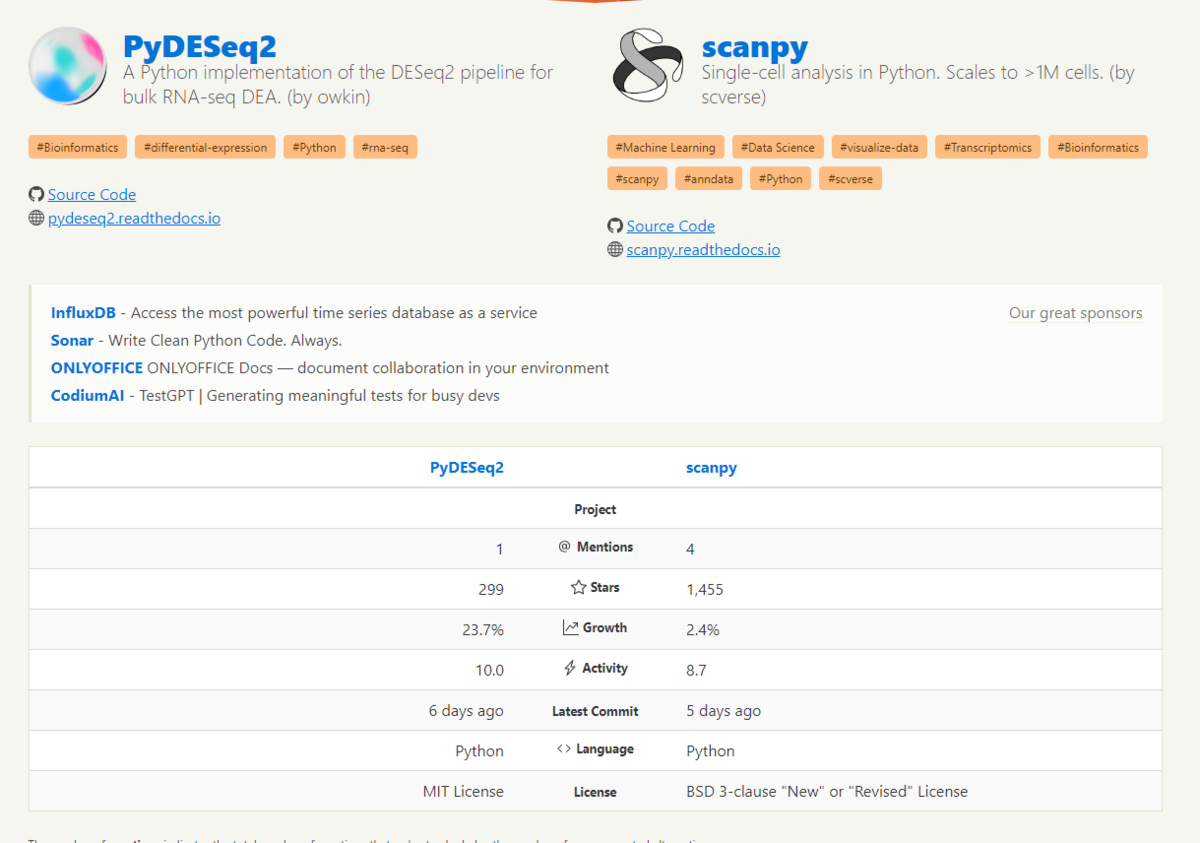Click the globe icon beside scanpy.readthedocs.io
Screen dimensions: 1200x843
click(615, 249)
